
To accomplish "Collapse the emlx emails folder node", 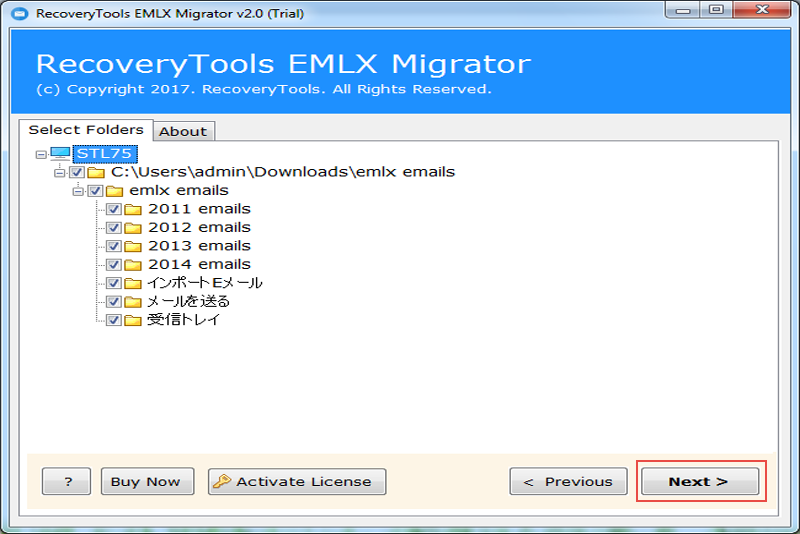I will pos(78,191).
